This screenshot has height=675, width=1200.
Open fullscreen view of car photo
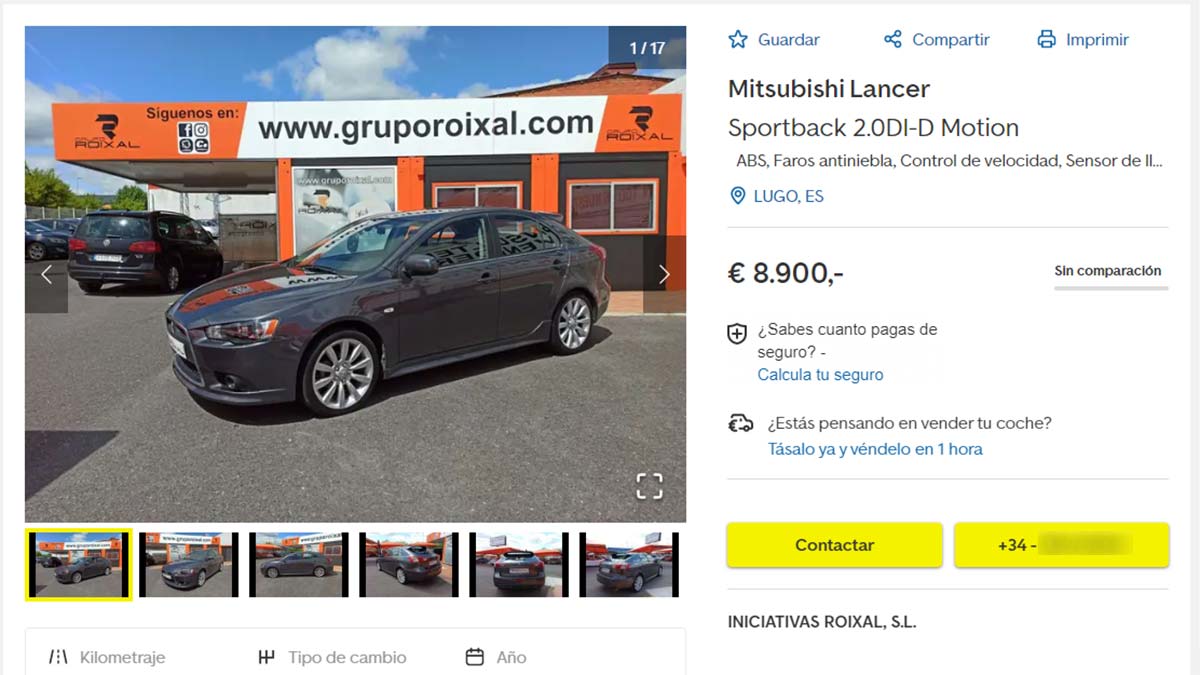(x=650, y=487)
